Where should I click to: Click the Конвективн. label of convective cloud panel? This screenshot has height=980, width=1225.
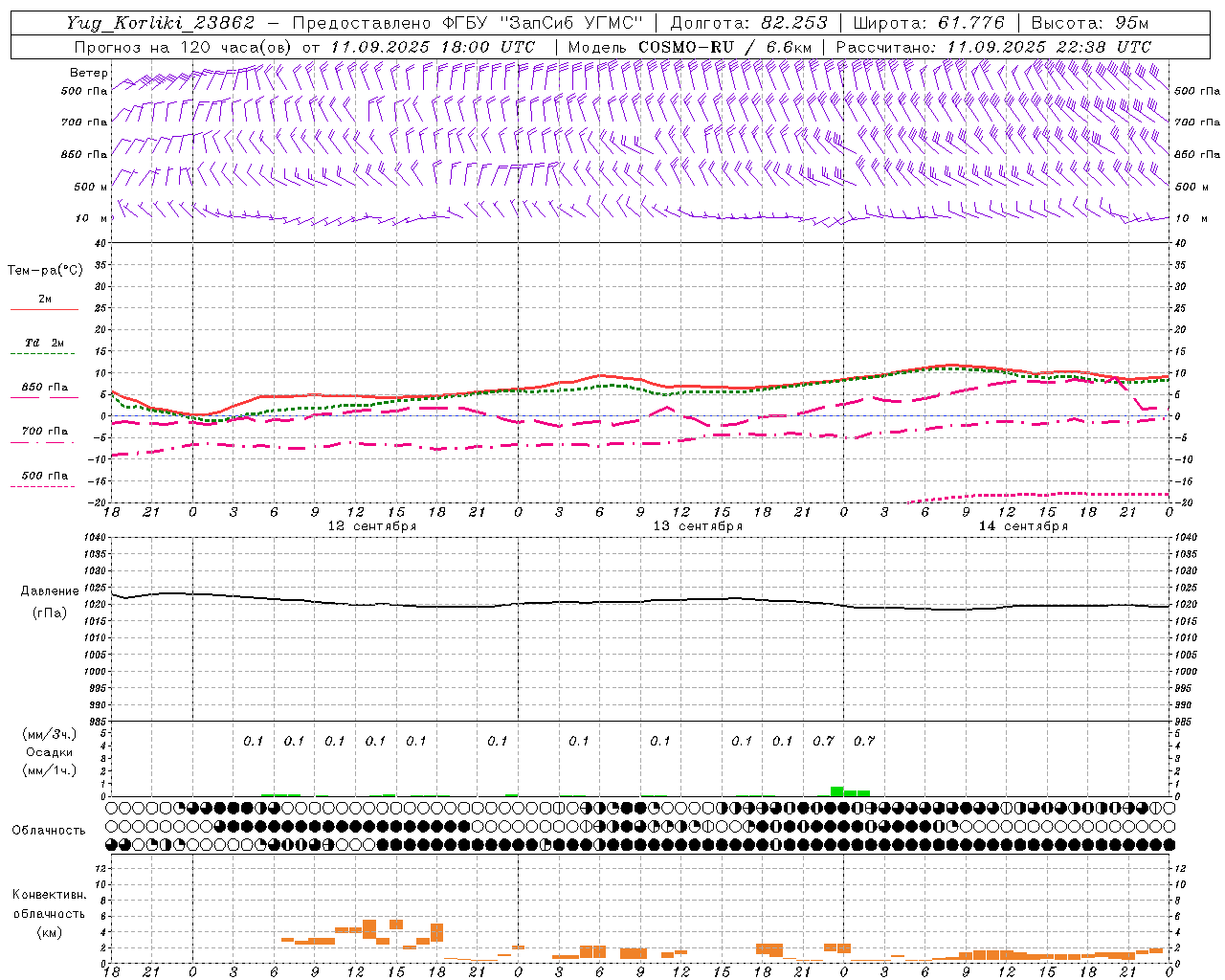(49, 895)
